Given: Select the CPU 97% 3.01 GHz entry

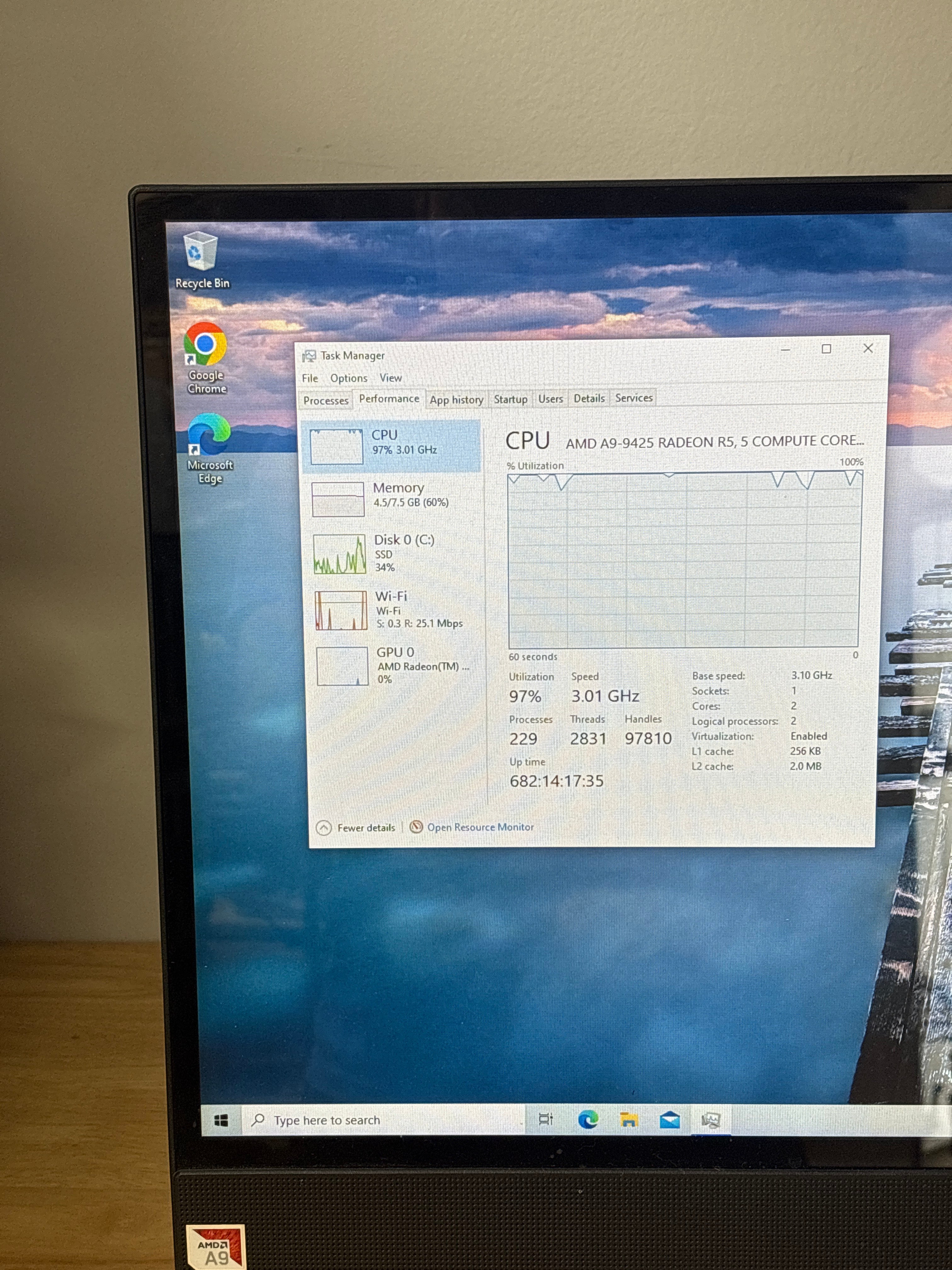Looking at the screenshot, I should pos(391,446).
